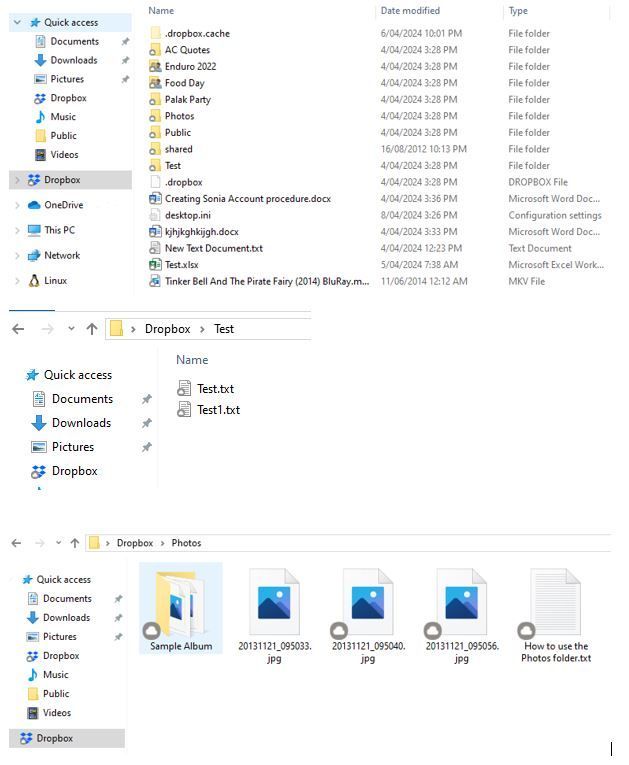Click Dropbox in the Dropbox > Test address bar

click(167, 329)
